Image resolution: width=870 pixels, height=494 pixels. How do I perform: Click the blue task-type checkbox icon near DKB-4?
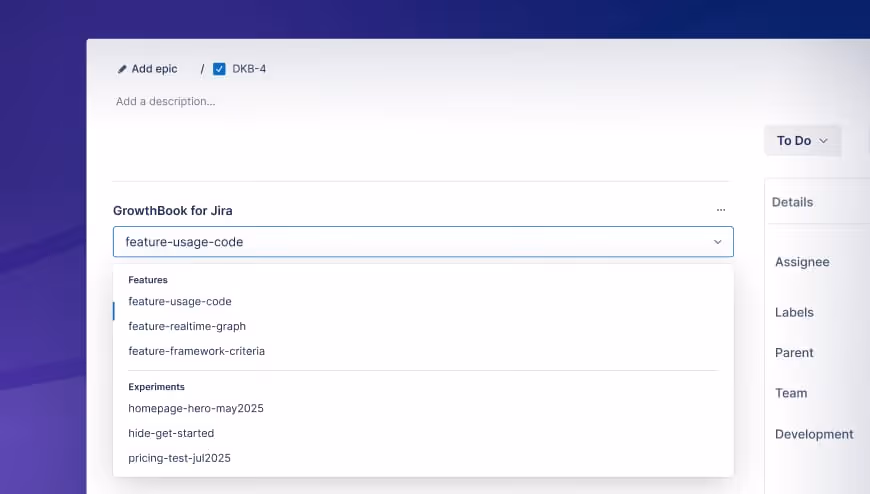(219, 69)
